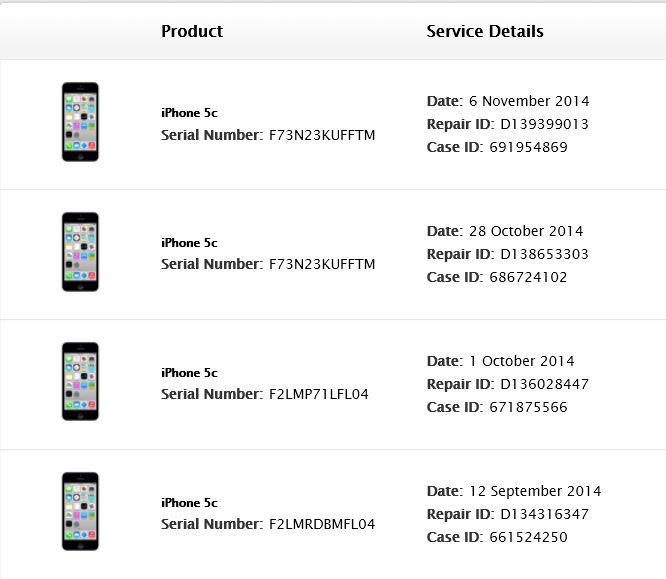Click the iPhone 5c thumbnail dated 12 September 2014
666x579 pixels.
click(x=80, y=511)
